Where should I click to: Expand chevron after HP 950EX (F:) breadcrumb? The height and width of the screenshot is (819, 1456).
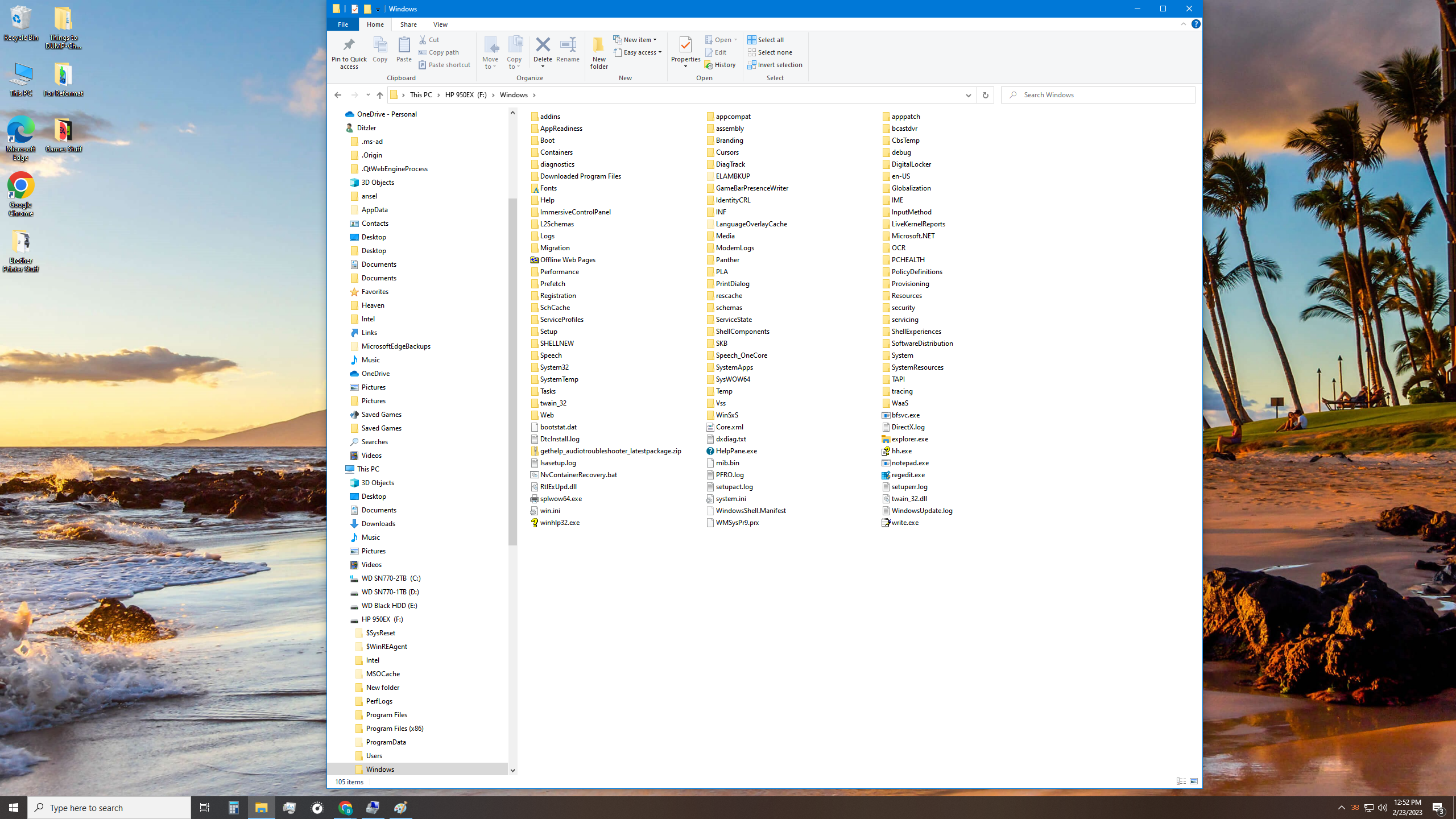click(x=493, y=95)
